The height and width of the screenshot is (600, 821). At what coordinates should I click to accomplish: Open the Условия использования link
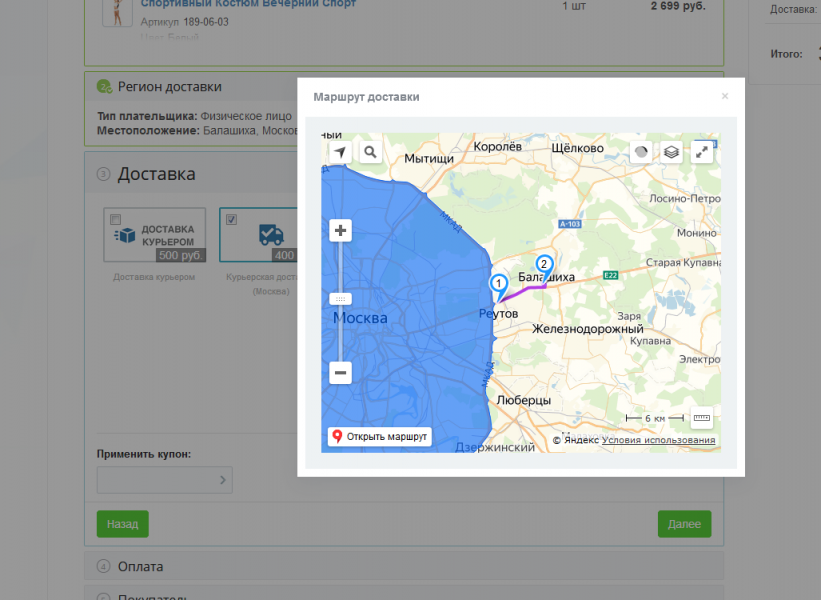[658, 440]
